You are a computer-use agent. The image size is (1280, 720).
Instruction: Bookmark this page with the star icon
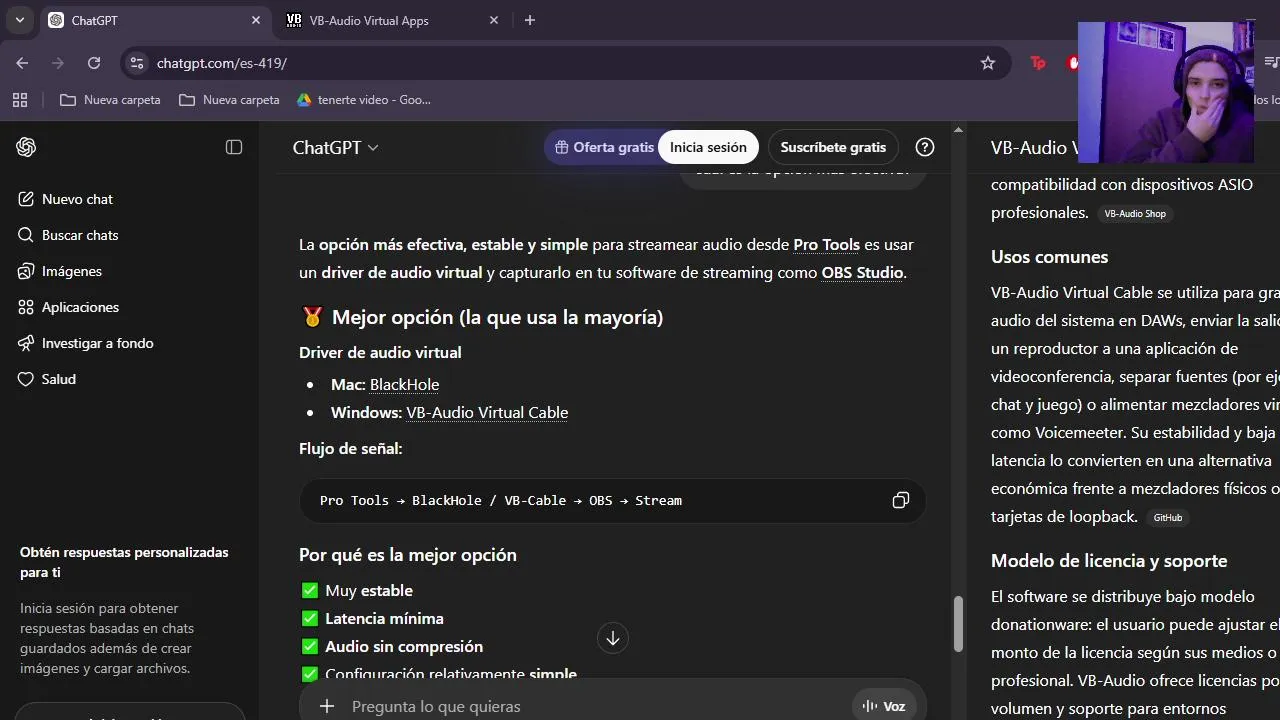tap(988, 63)
